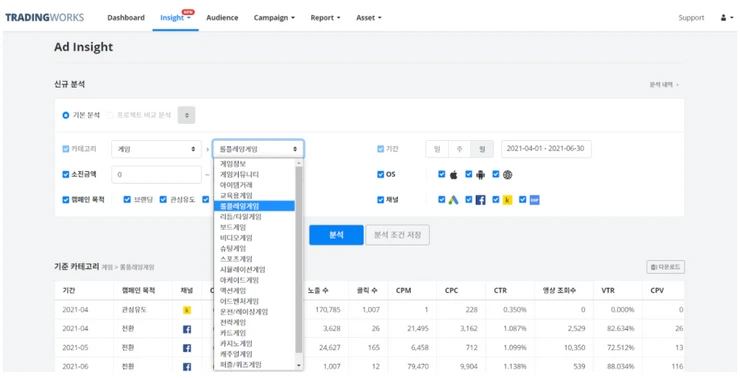Screen dimensions: 740x378
Task: Open the Asset dropdown menu
Action: [369, 18]
